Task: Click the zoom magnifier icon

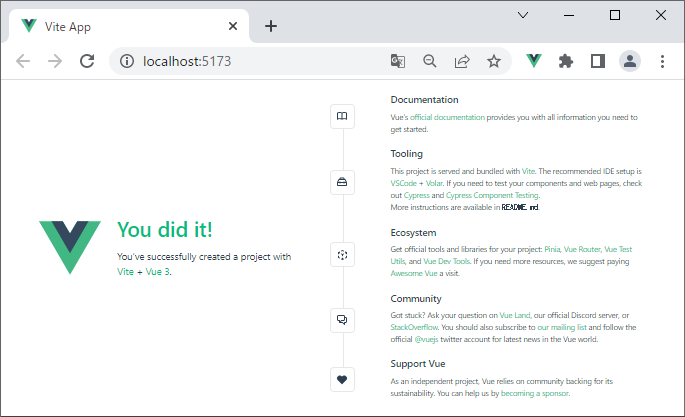Action: [430, 61]
